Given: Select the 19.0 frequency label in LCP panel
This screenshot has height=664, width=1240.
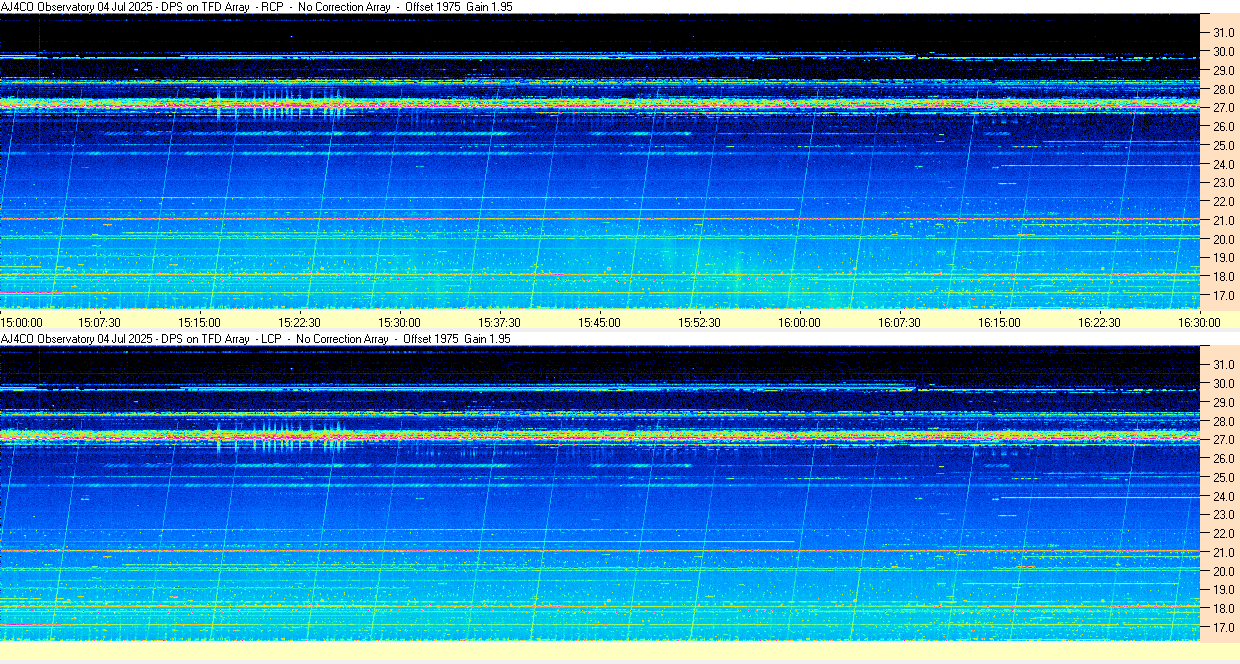Looking at the screenshot, I should (1223, 590).
